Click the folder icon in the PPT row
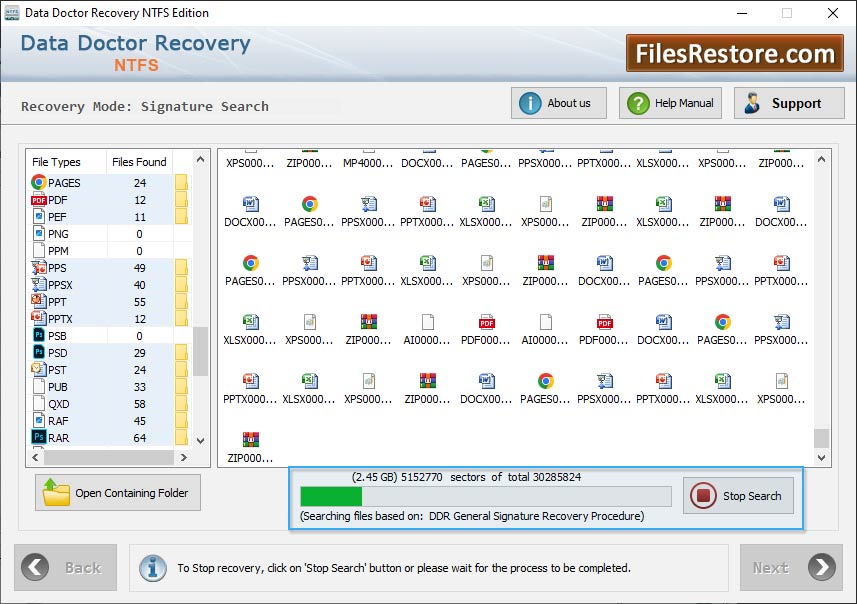The height and width of the screenshot is (604, 857). tap(182, 302)
